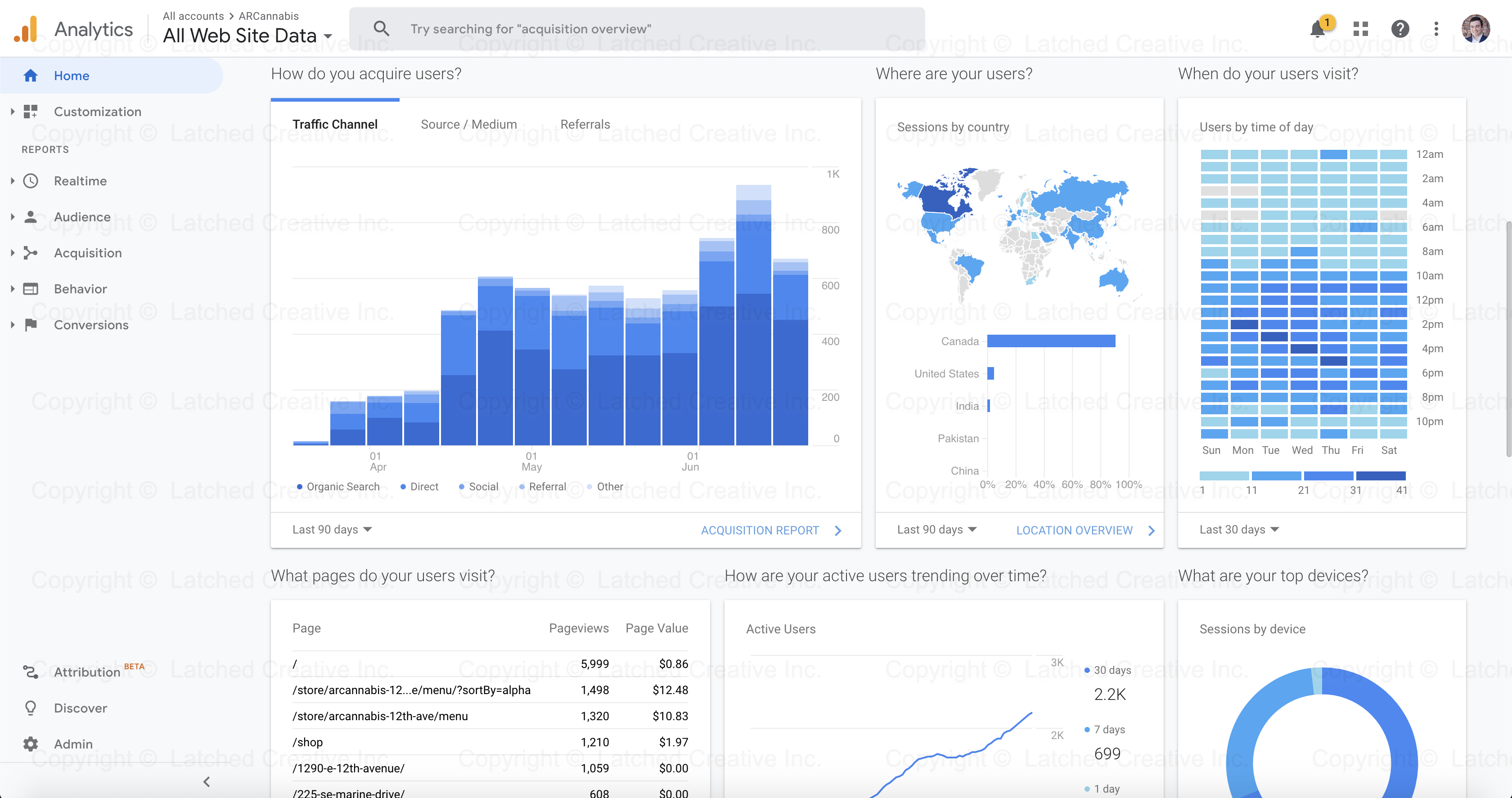Click the 30 days active users legend

coord(1107,670)
